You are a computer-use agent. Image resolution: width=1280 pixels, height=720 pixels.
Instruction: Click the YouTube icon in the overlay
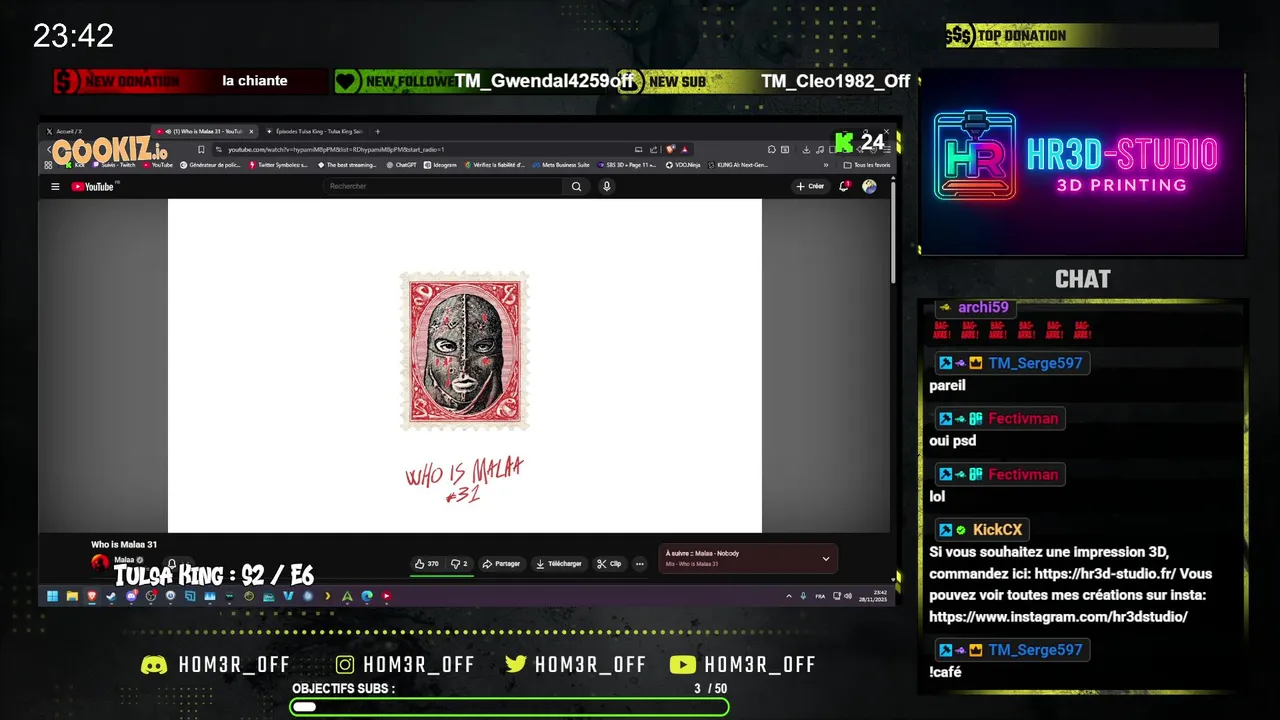(683, 665)
